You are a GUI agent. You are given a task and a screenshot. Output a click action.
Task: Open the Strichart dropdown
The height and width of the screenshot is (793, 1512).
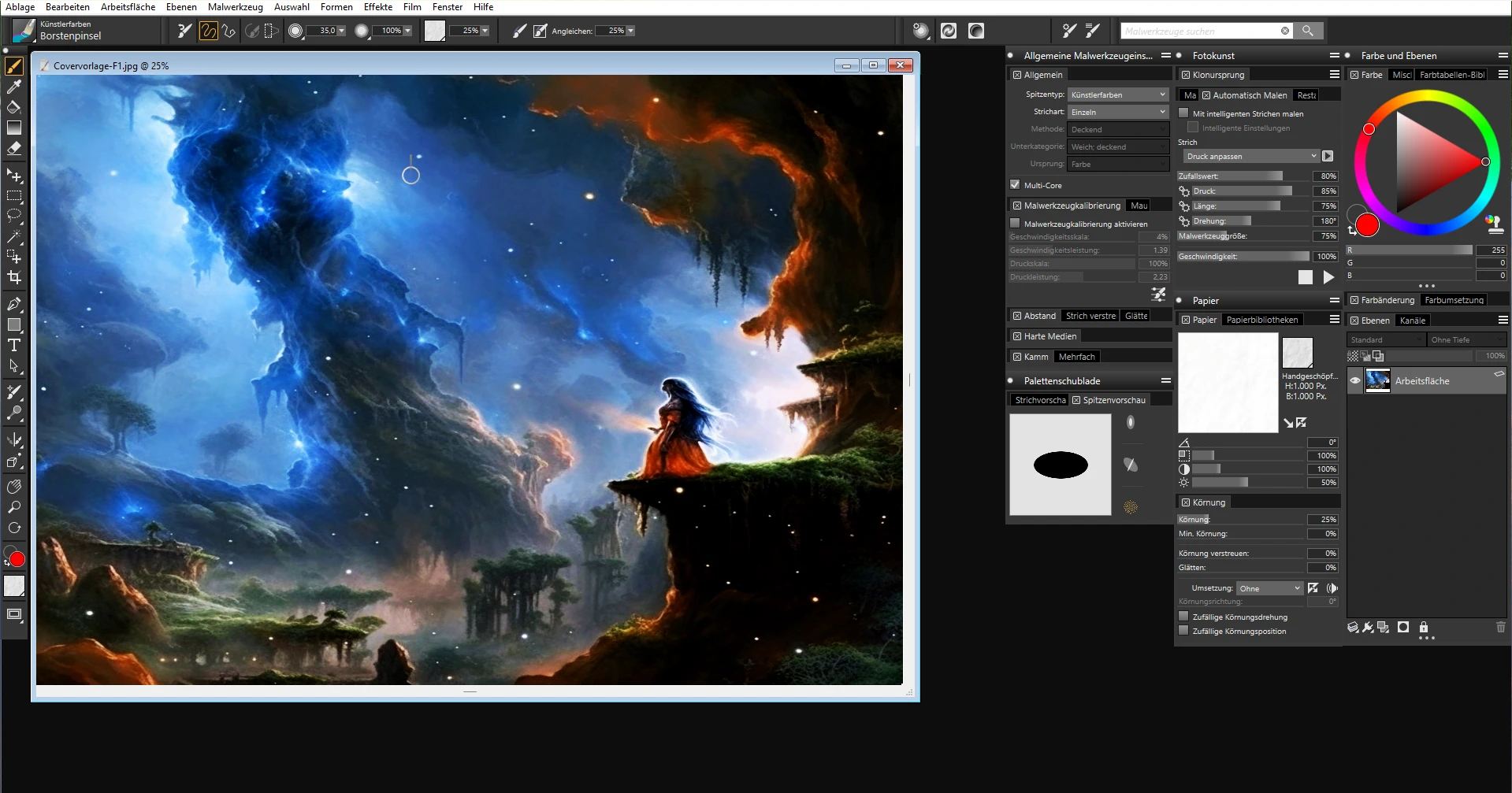click(x=1118, y=112)
